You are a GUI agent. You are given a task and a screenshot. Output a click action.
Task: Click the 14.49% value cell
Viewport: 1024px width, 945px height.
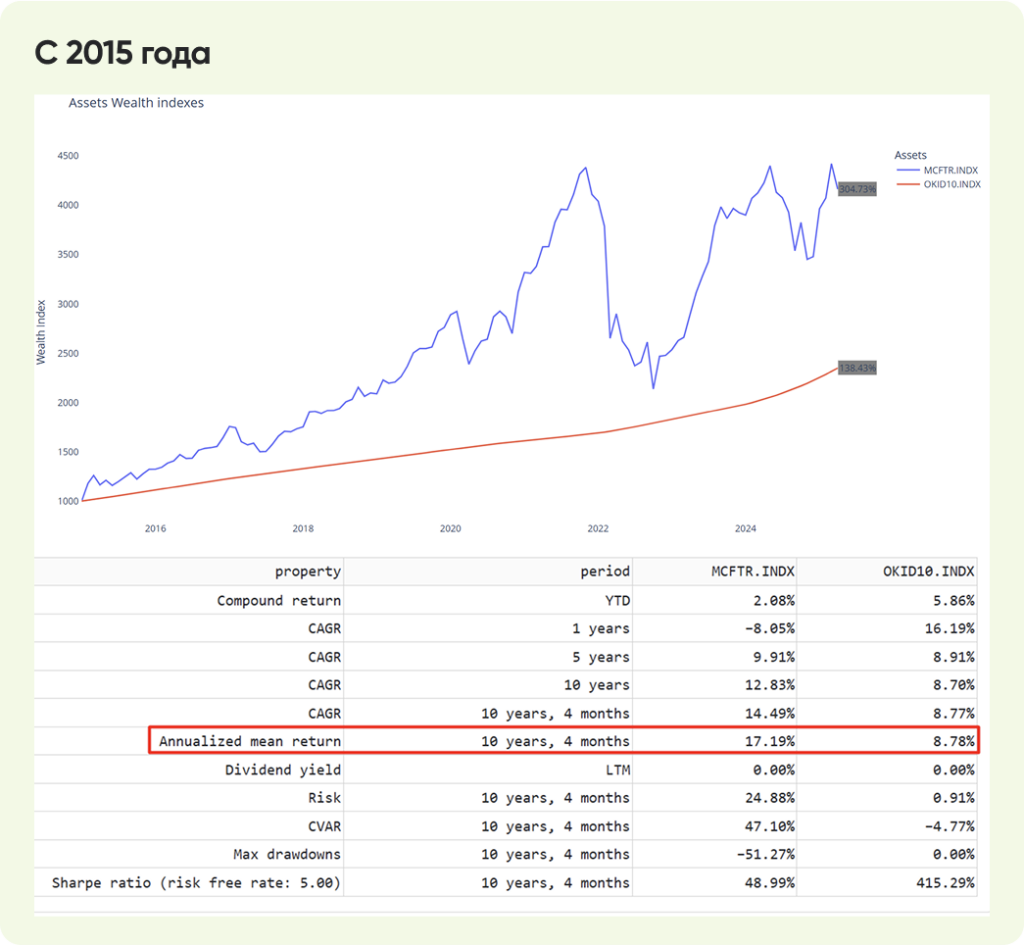point(770,713)
